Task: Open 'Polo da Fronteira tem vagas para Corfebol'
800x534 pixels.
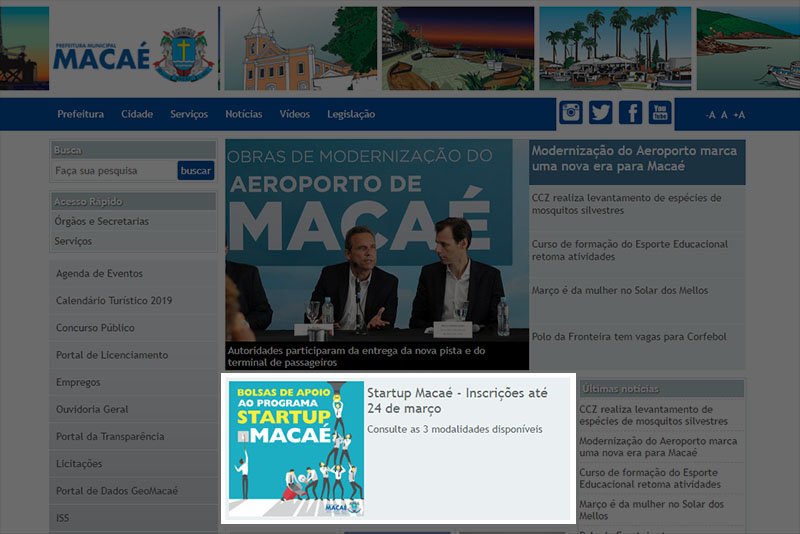Action: click(629, 337)
